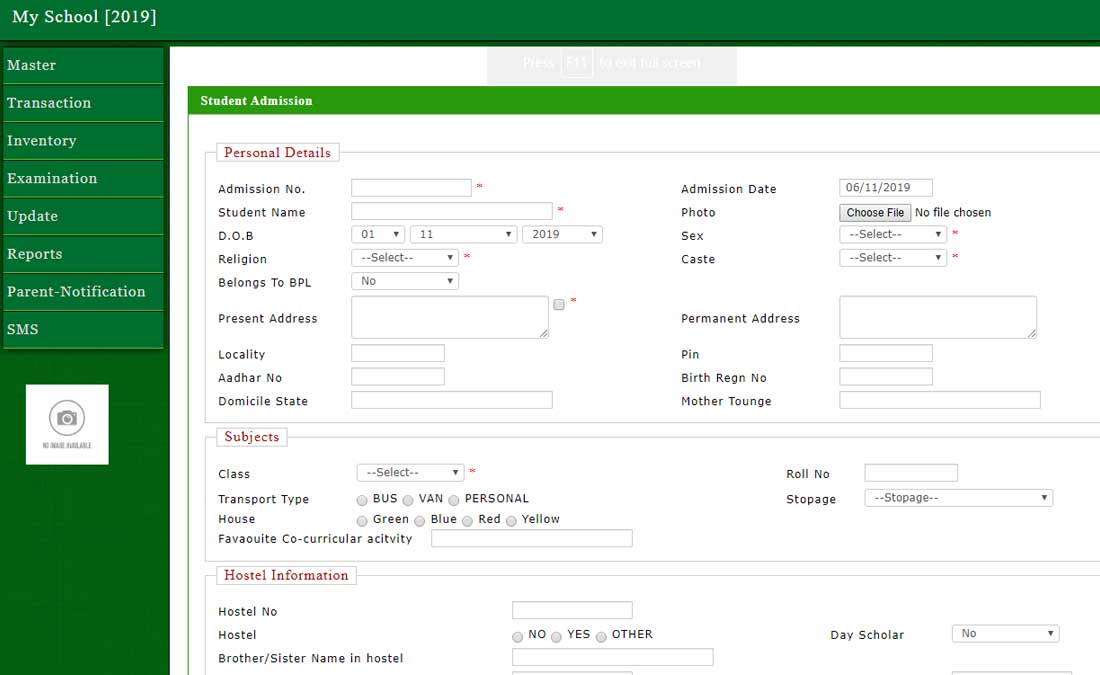The image size is (1100, 675).
Task: Open the Master sidebar menu
Action: coord(33,65)
